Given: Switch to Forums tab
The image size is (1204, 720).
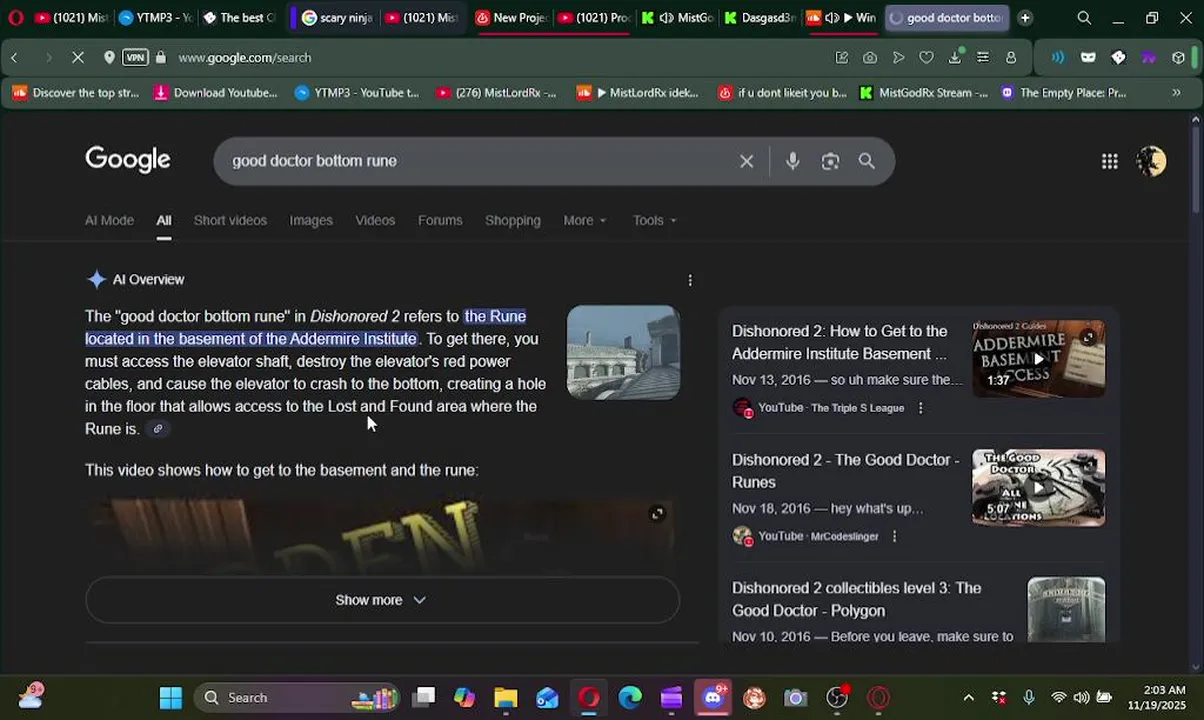Looking at the screenshot, I should [x=440, y=220].
